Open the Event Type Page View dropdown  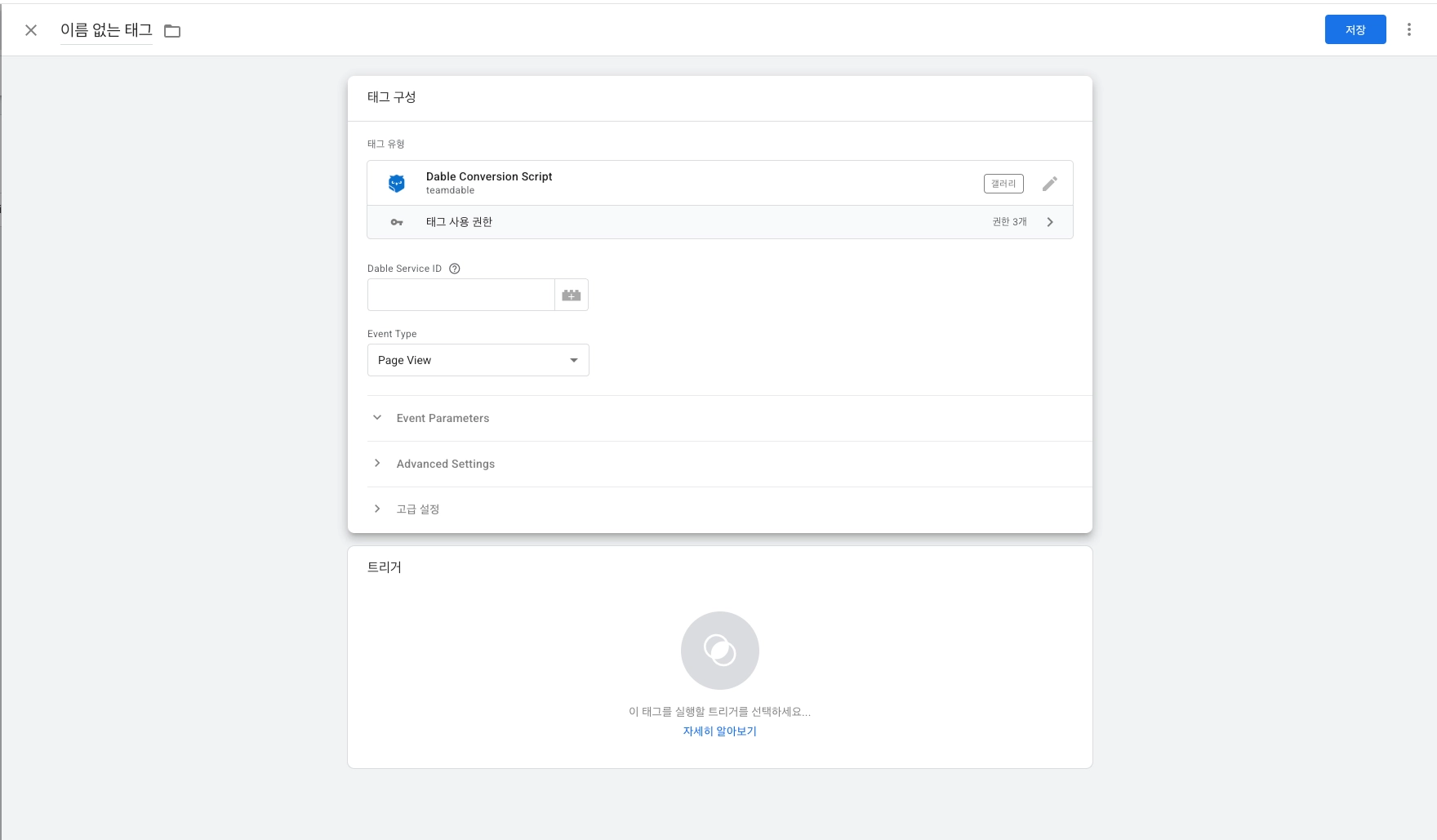[478, 360]
